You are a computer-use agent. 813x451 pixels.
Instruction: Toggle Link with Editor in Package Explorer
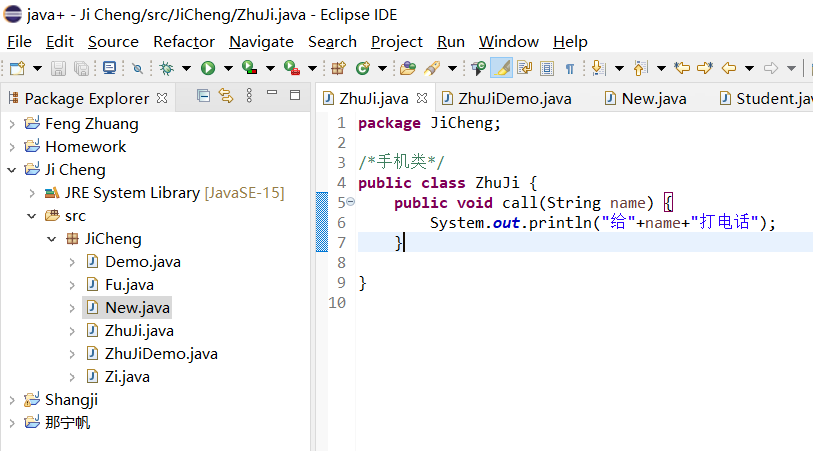[x=226, y=95]
